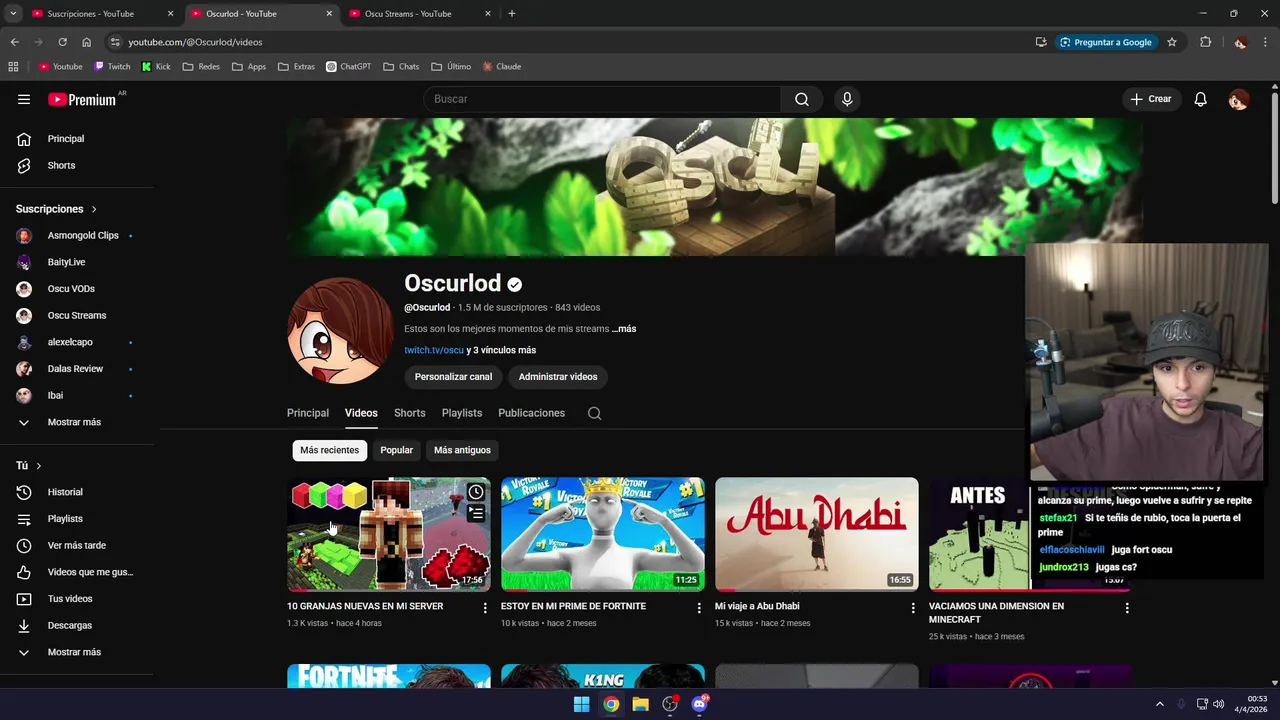Switch to channel Principal tab

point(308,413)
